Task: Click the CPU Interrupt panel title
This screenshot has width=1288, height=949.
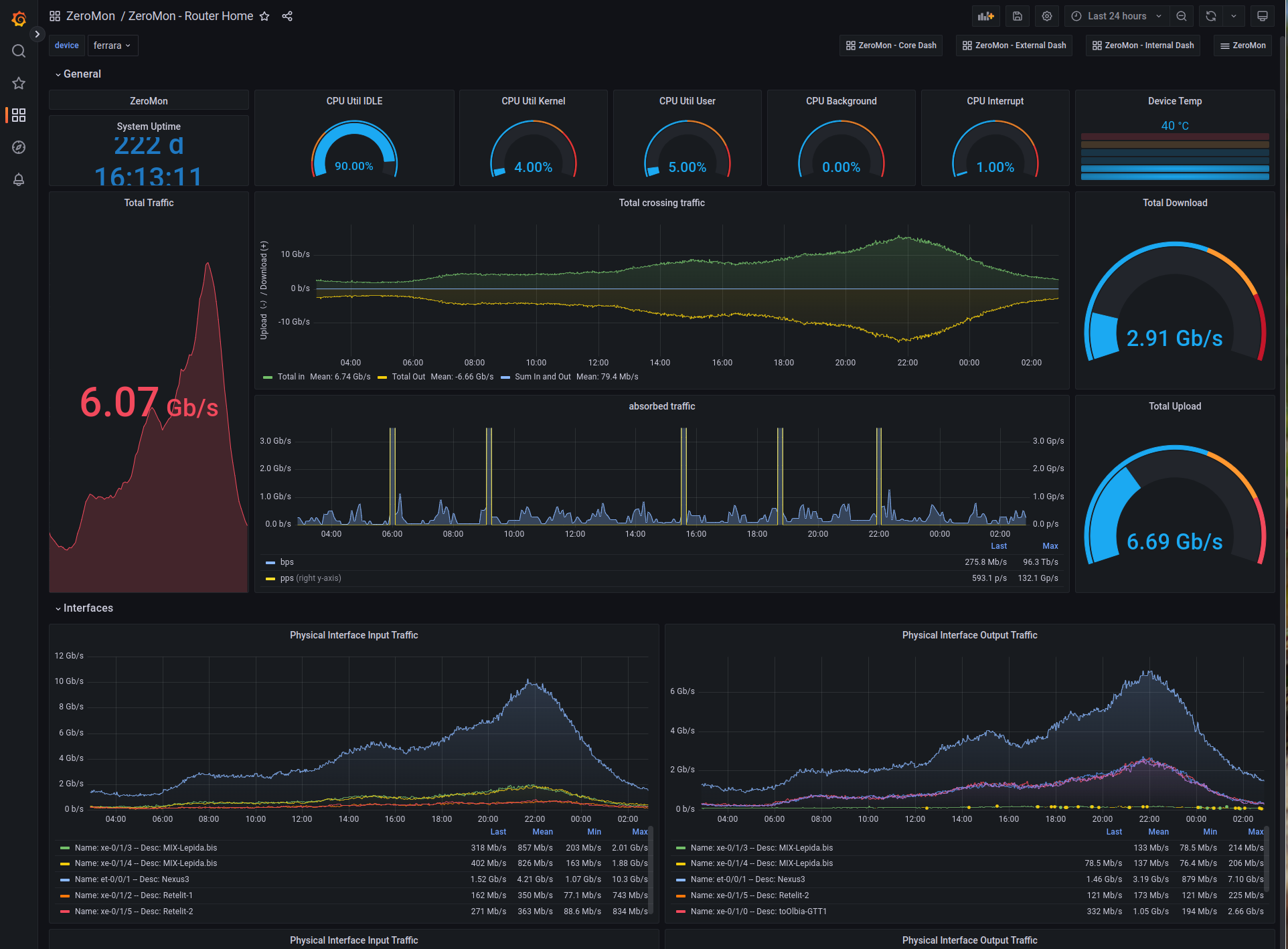Action: 995,101
